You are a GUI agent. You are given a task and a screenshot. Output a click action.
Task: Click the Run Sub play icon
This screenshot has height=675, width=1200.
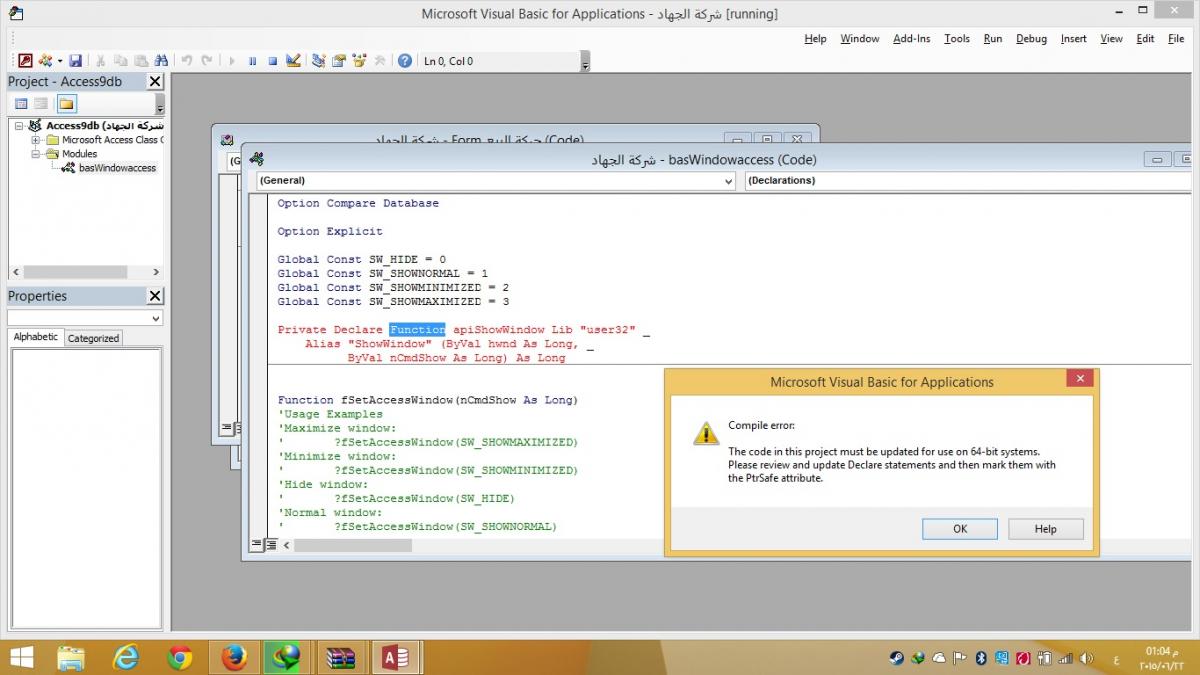point(232,61)
